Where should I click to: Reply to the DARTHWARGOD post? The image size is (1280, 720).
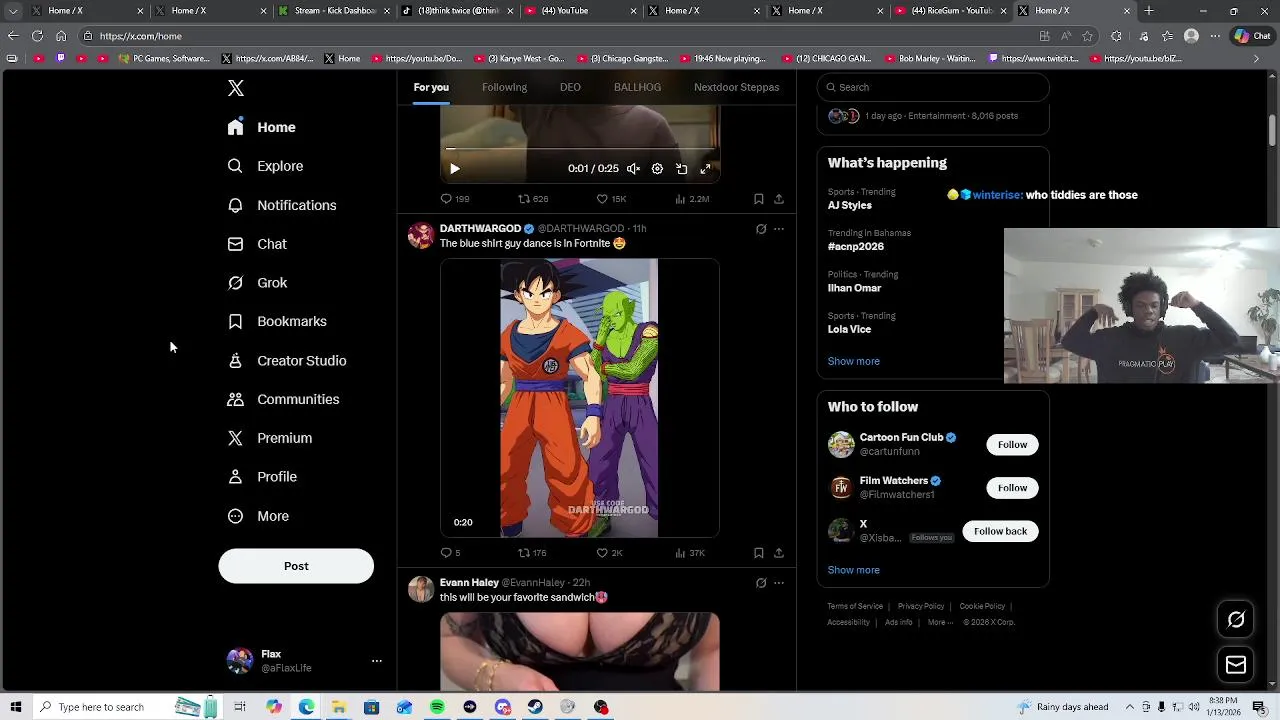coord(450,553)
